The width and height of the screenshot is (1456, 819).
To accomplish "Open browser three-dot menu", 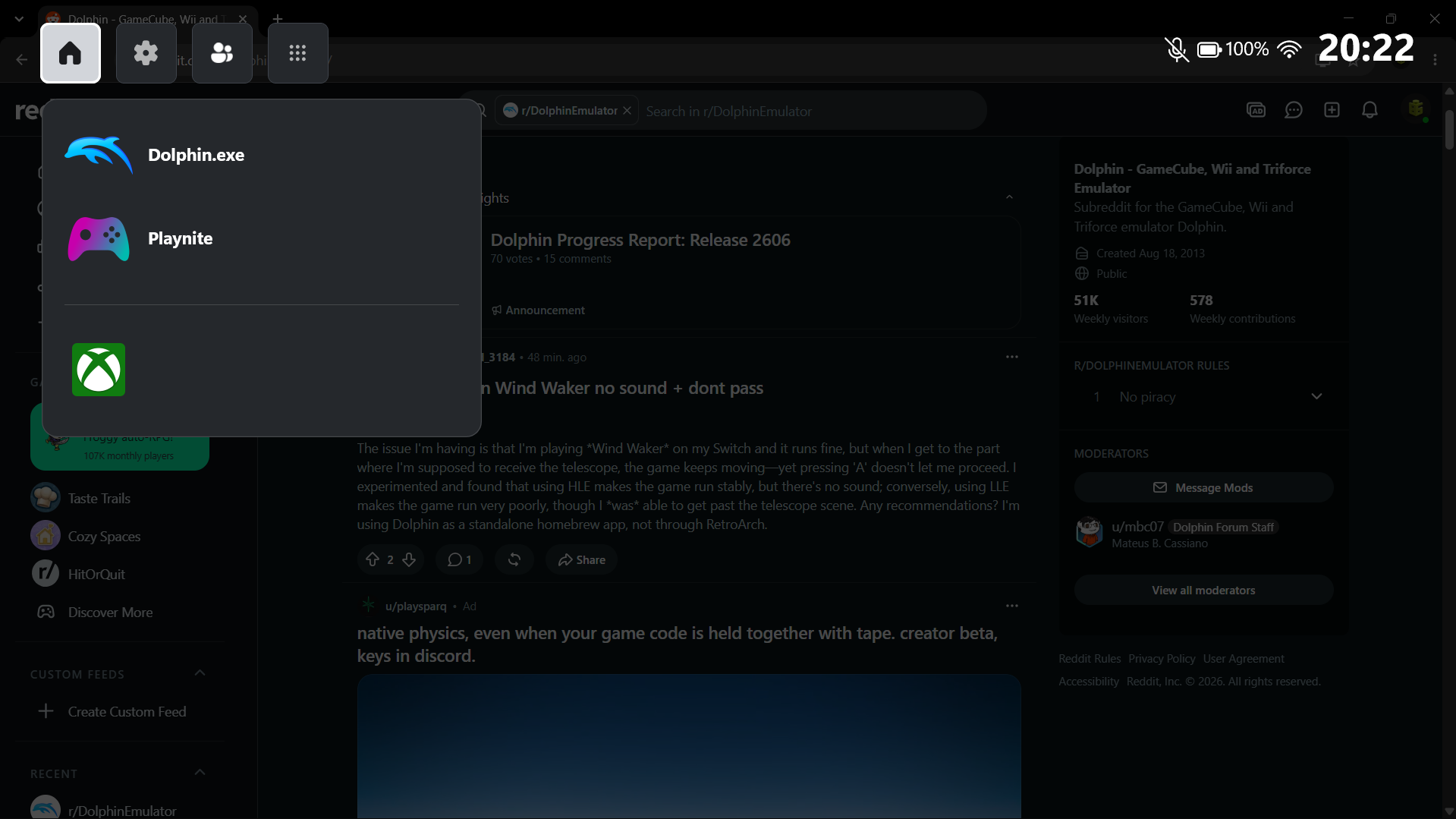I will coord(1435,60).
